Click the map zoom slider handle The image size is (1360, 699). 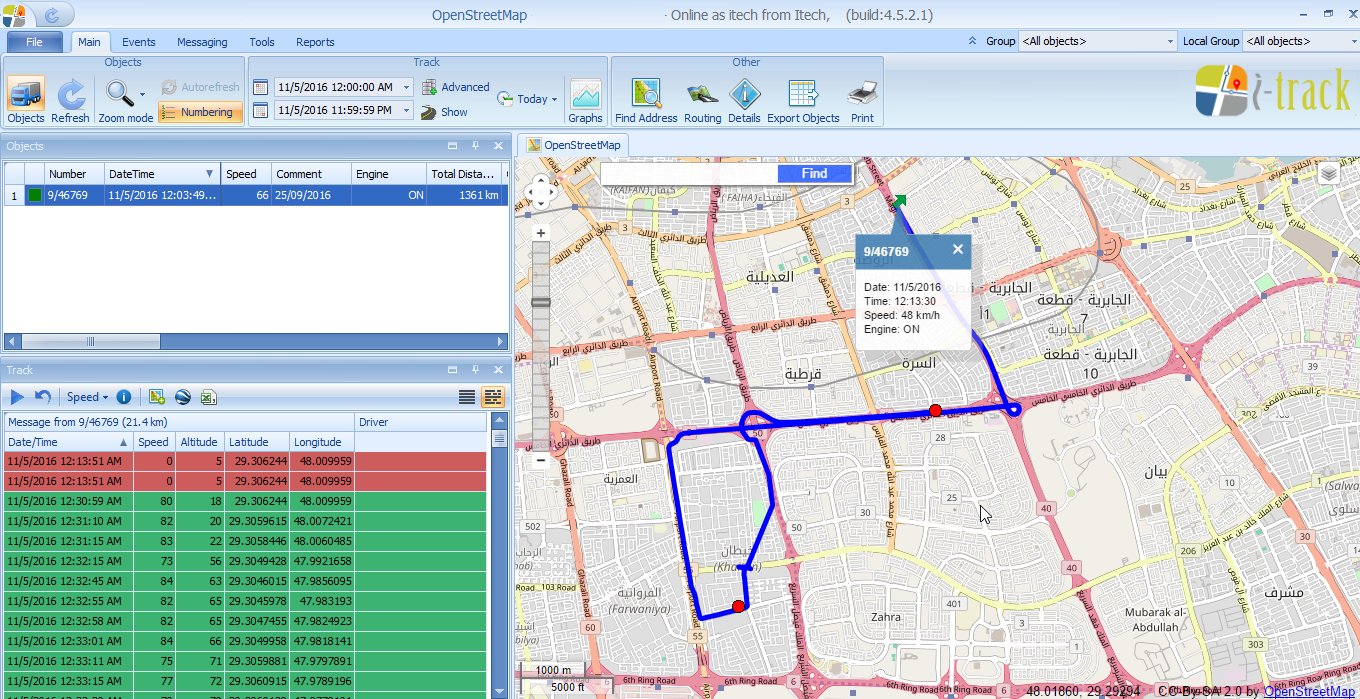click(541, 301)
